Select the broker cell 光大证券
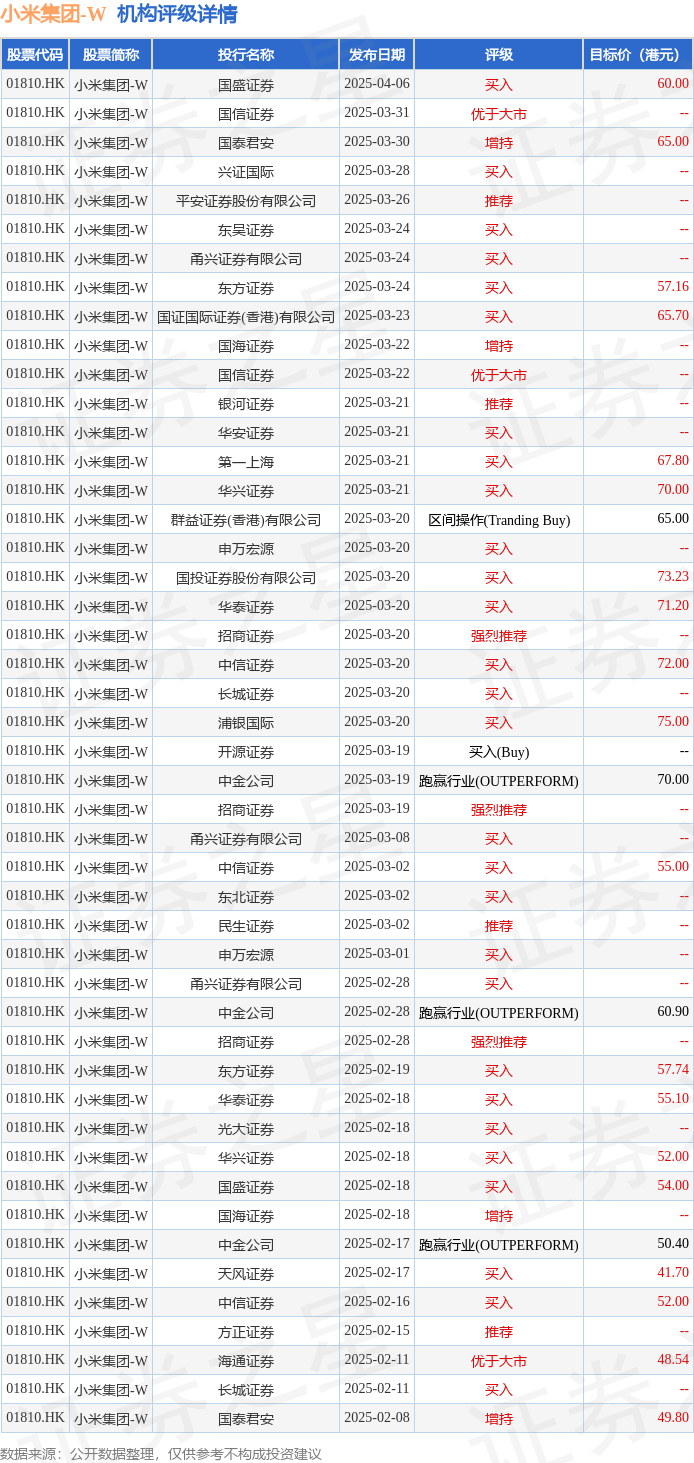This screenshot has width=694, height=1463. (246, 1128)
